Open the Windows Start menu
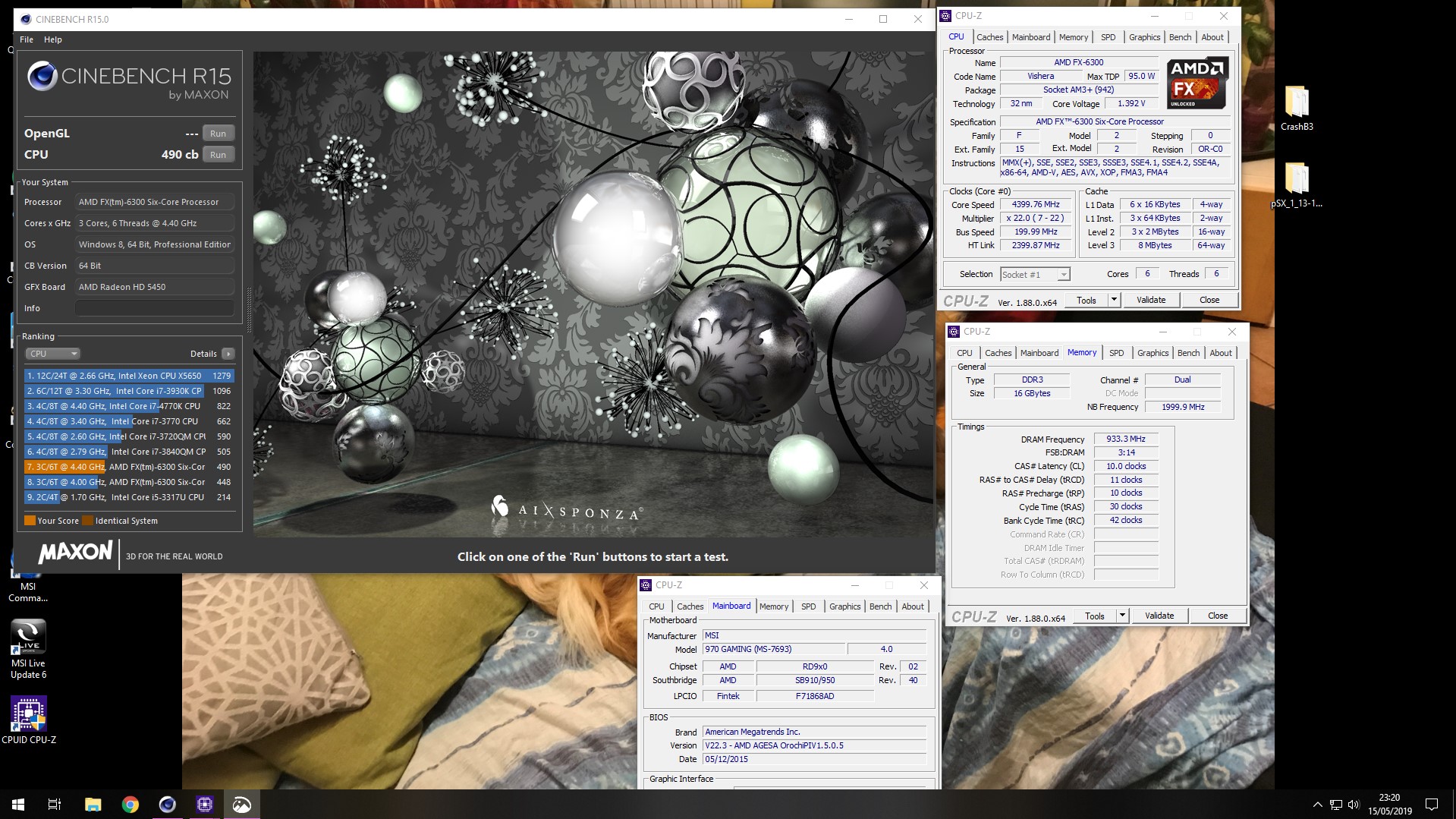 coord(18,805)
